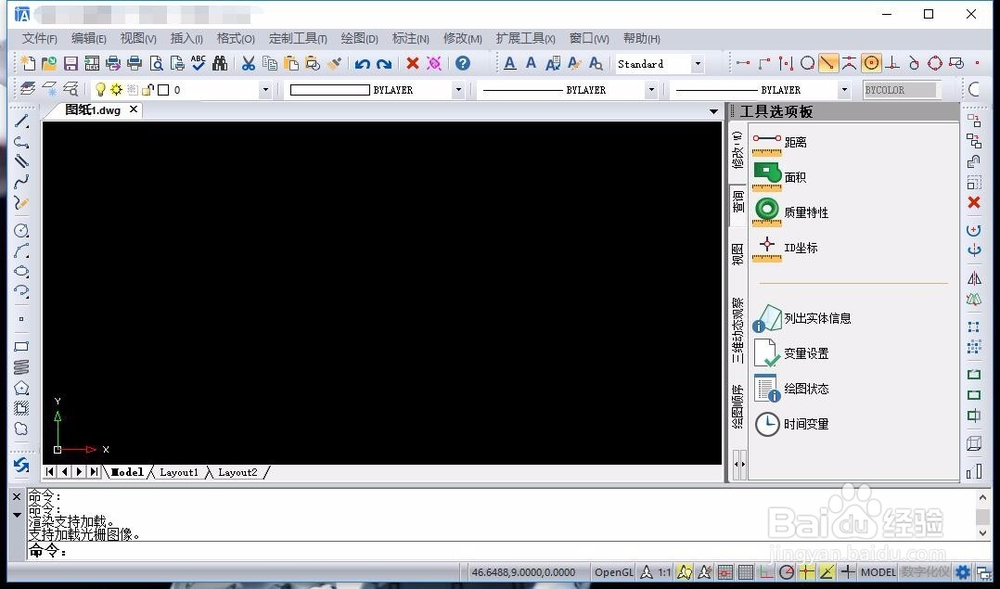This screenshot has height=589, width=1000.
Task: Select the 三维动态观察 palette tab
Action: tap(738, 330)
